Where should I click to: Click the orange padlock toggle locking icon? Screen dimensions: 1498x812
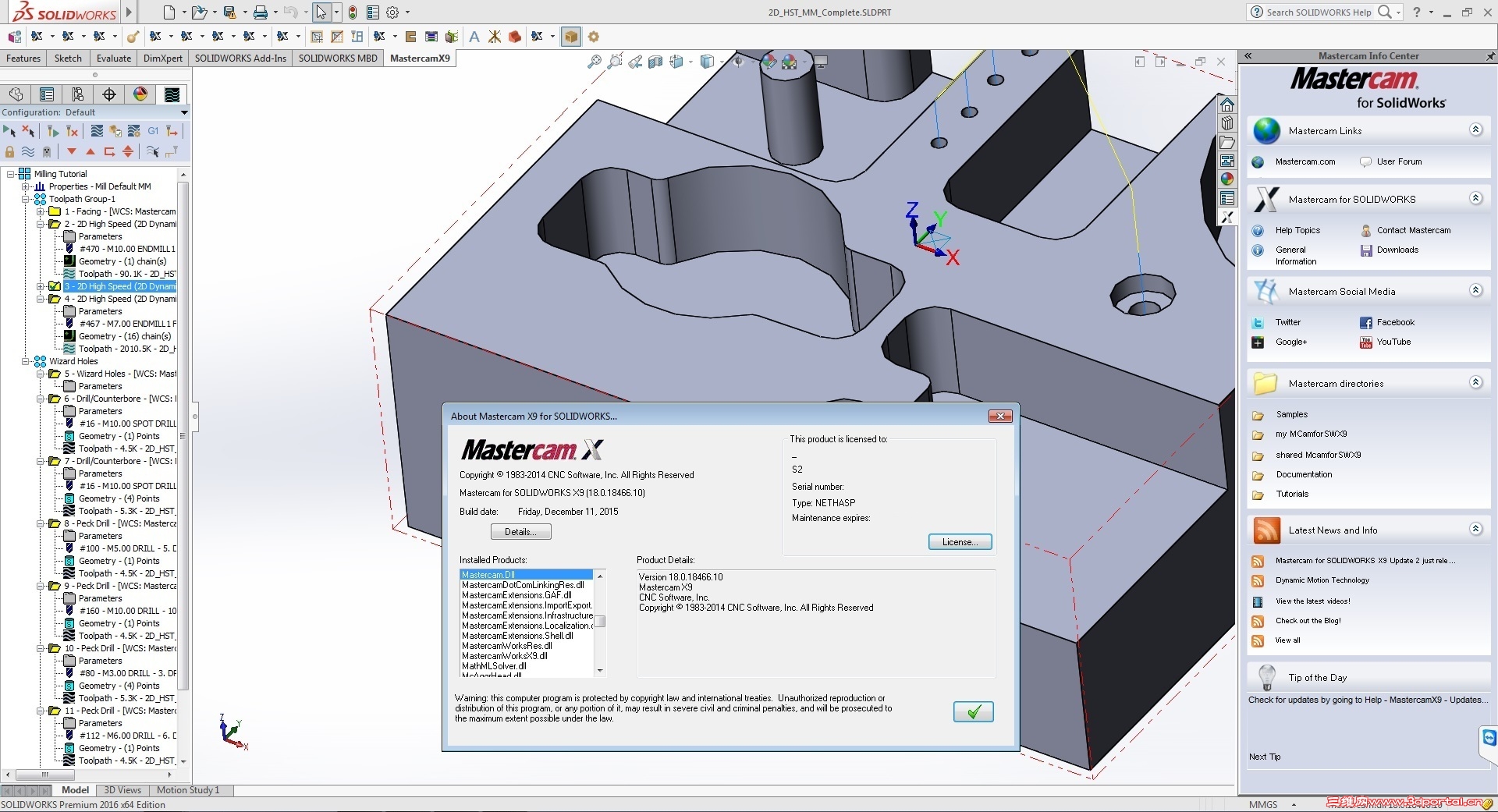[x=9, y=151]
